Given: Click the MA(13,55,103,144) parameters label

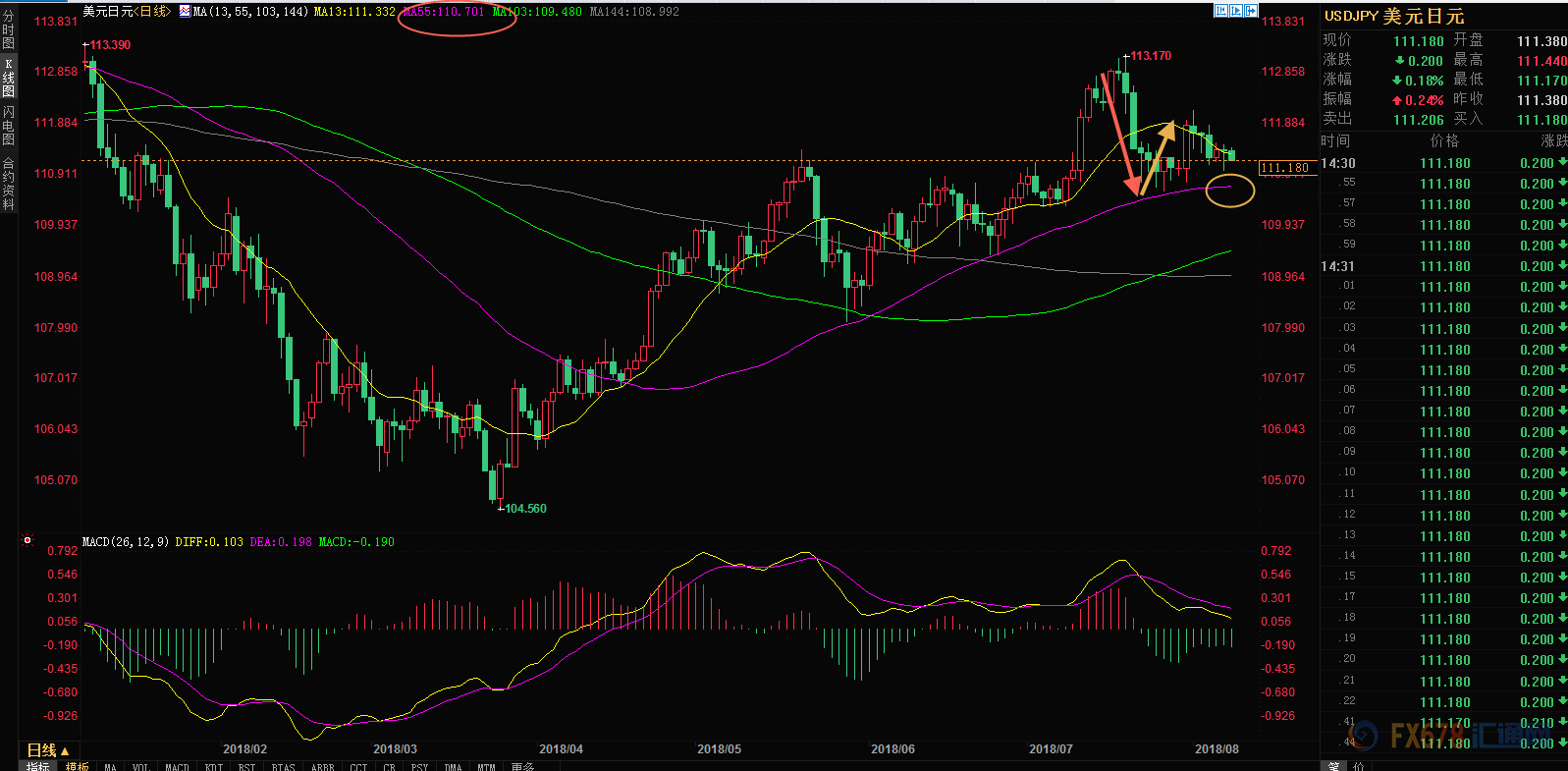Looking at the screenshot, I should [250, 12].
